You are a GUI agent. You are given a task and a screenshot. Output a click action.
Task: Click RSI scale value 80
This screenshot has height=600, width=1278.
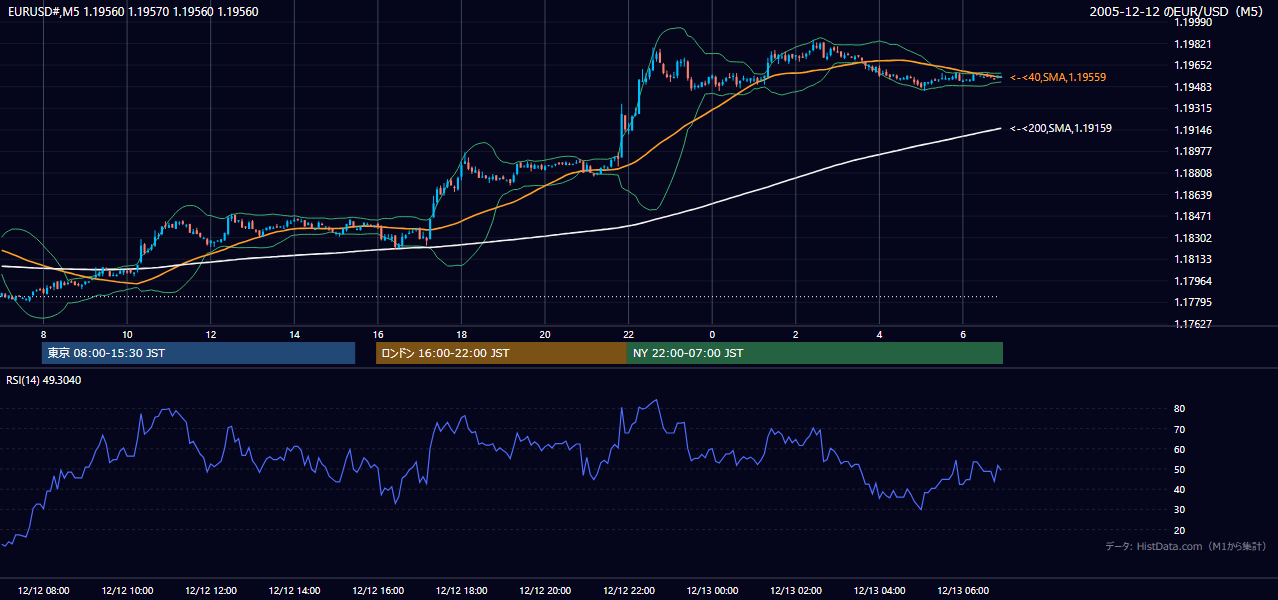point(1180,409)
